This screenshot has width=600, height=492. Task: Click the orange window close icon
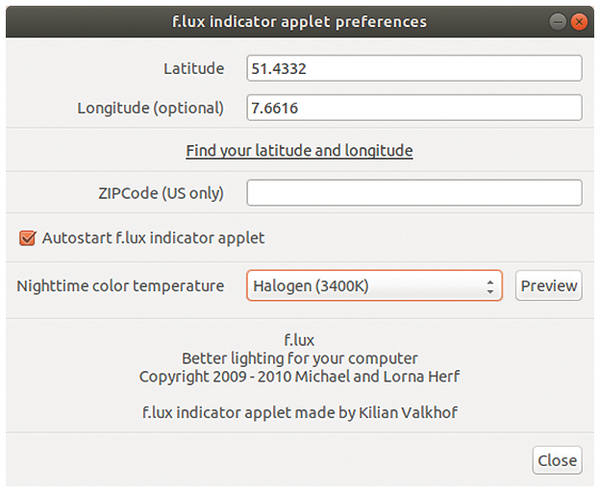point(579,22)
